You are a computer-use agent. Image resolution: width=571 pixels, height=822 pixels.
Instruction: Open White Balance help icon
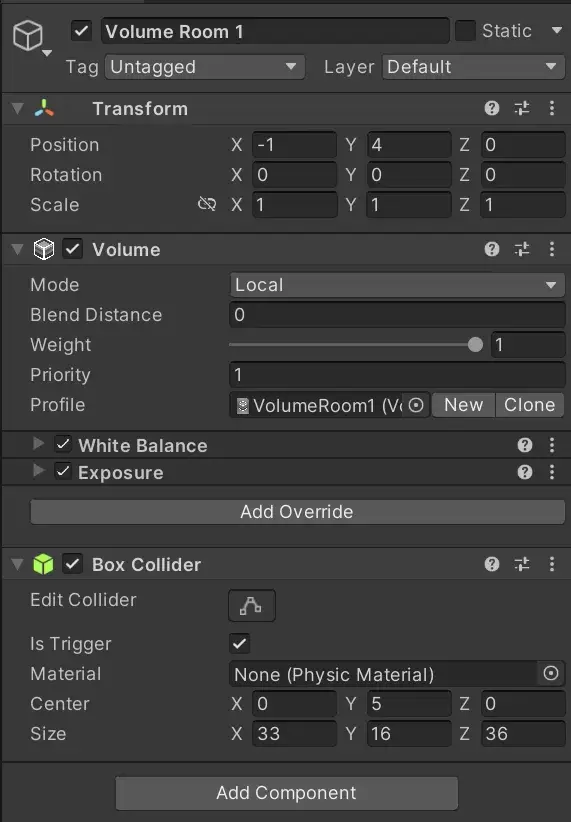tap(524, 445)
